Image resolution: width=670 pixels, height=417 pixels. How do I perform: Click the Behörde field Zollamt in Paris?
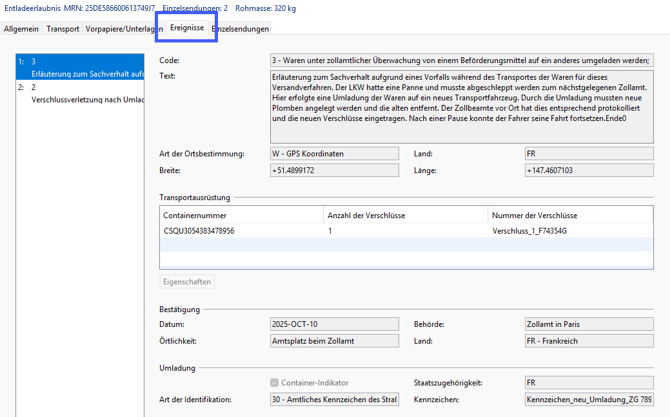click(588, 325)
